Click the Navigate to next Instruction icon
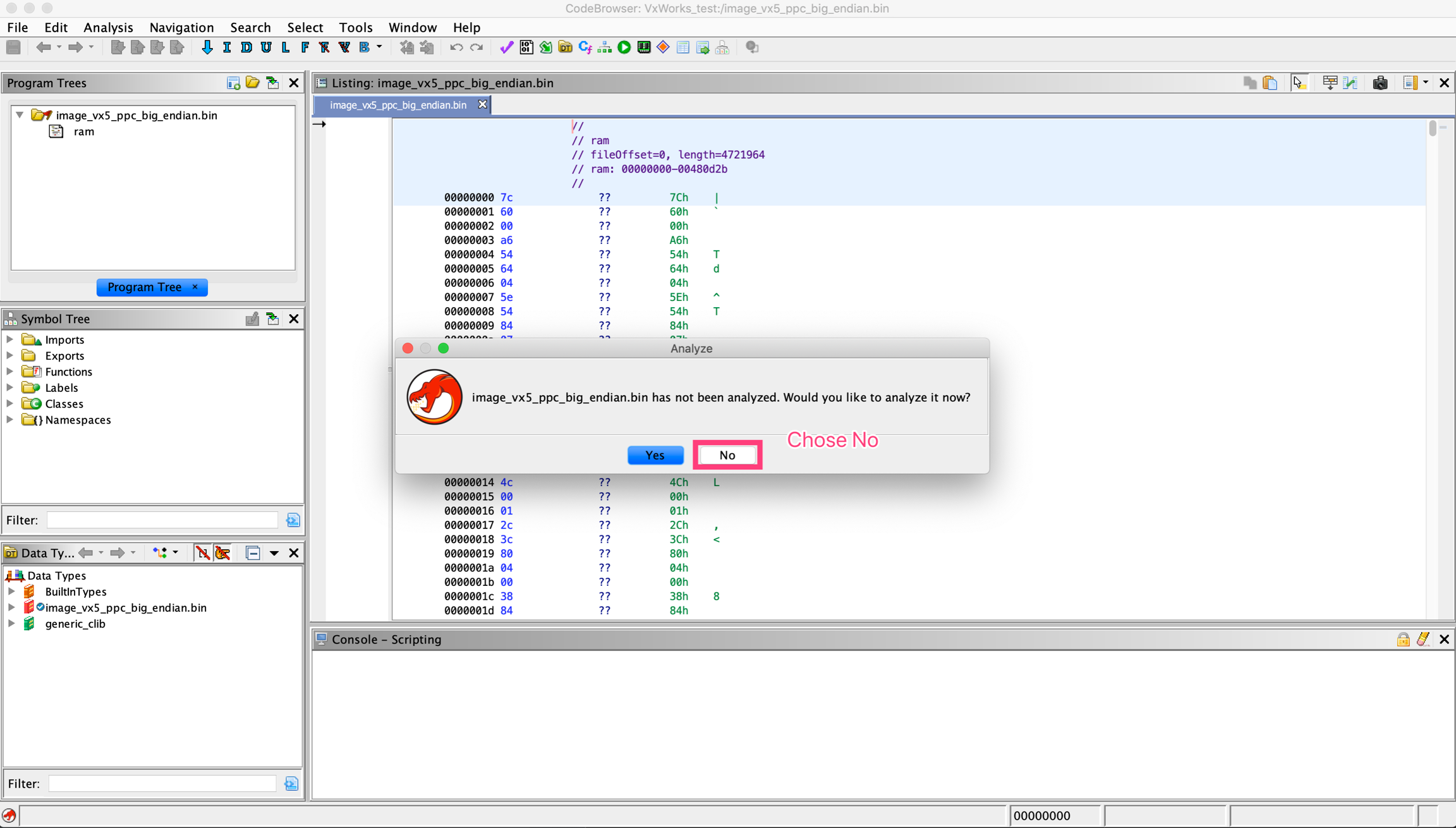 tap(227, 47)
